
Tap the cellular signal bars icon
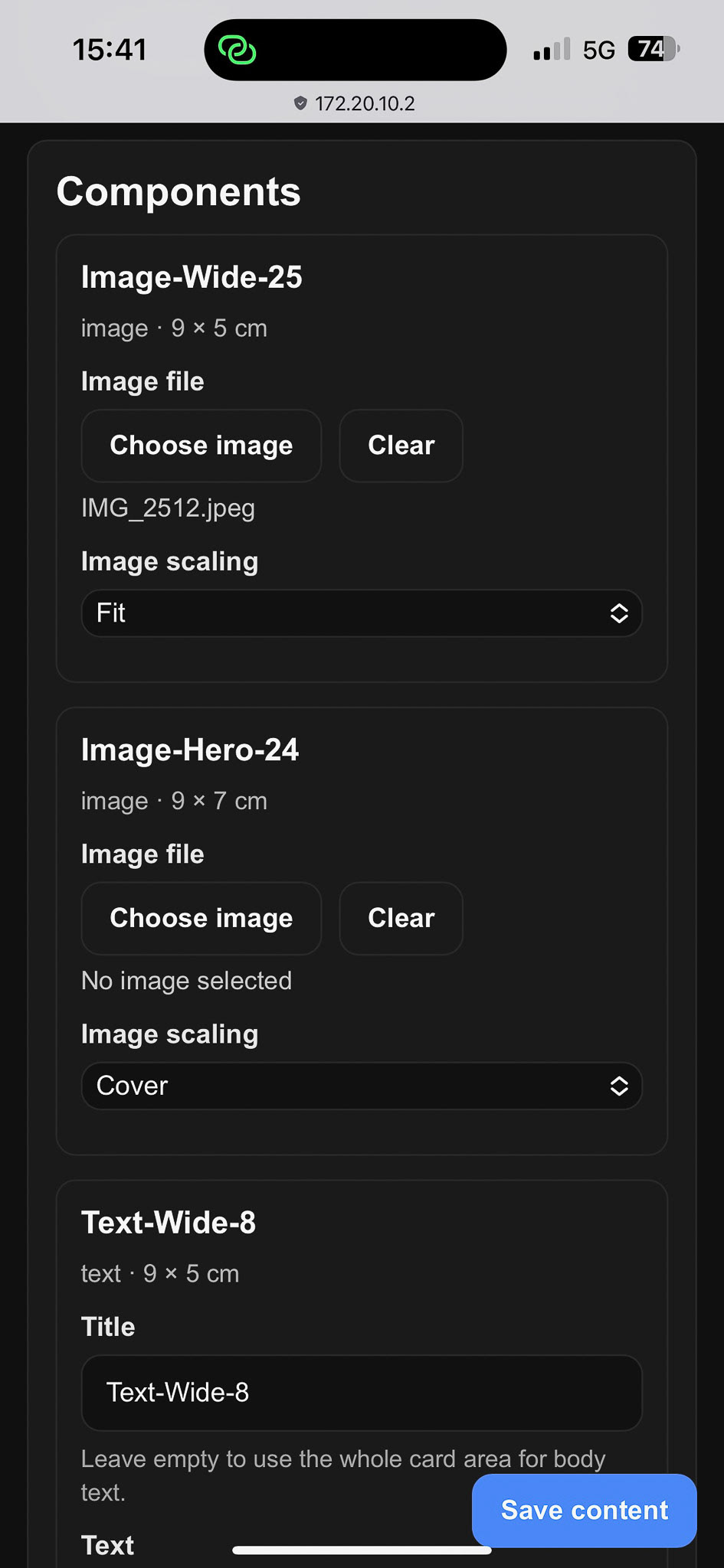[x=550, y=48]
